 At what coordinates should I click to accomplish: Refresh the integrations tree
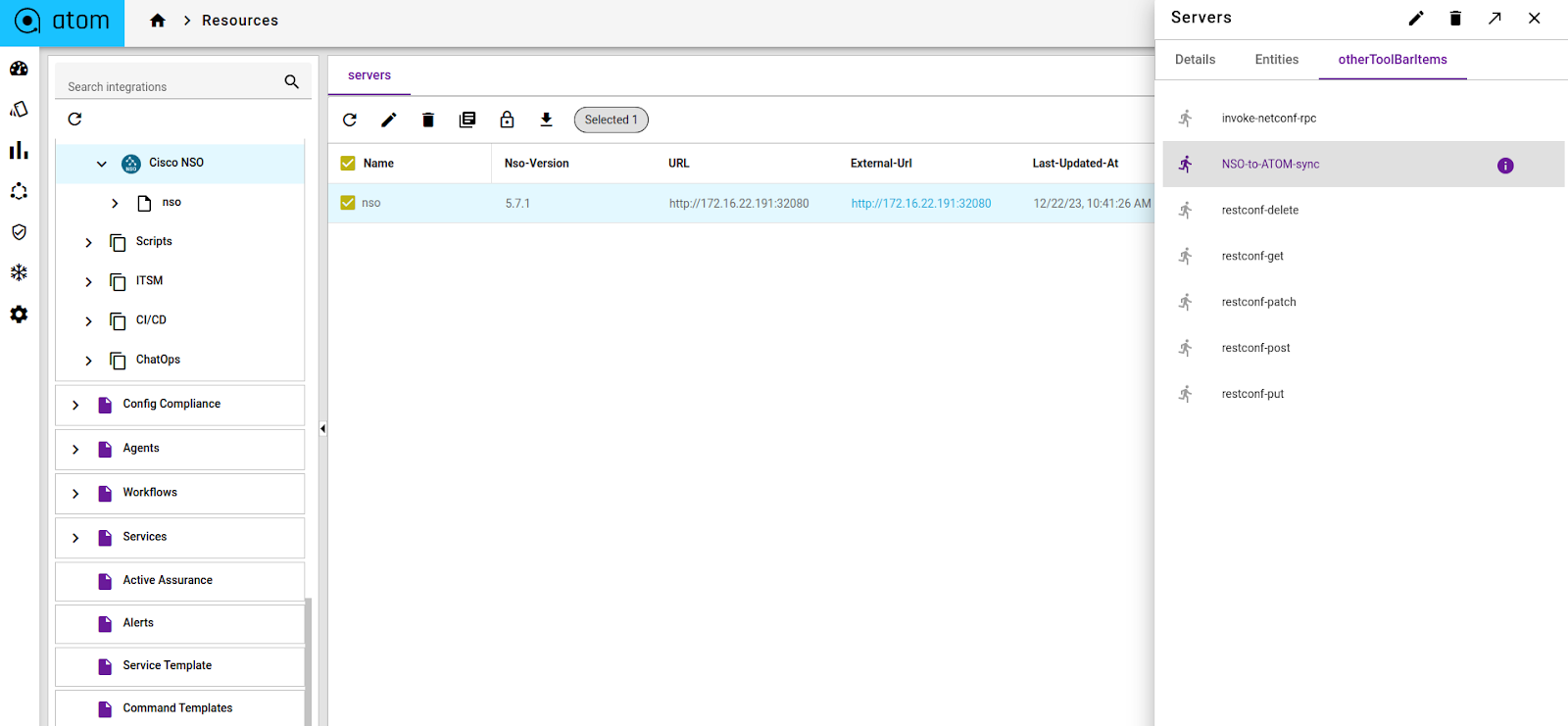[x=74, y=120]
